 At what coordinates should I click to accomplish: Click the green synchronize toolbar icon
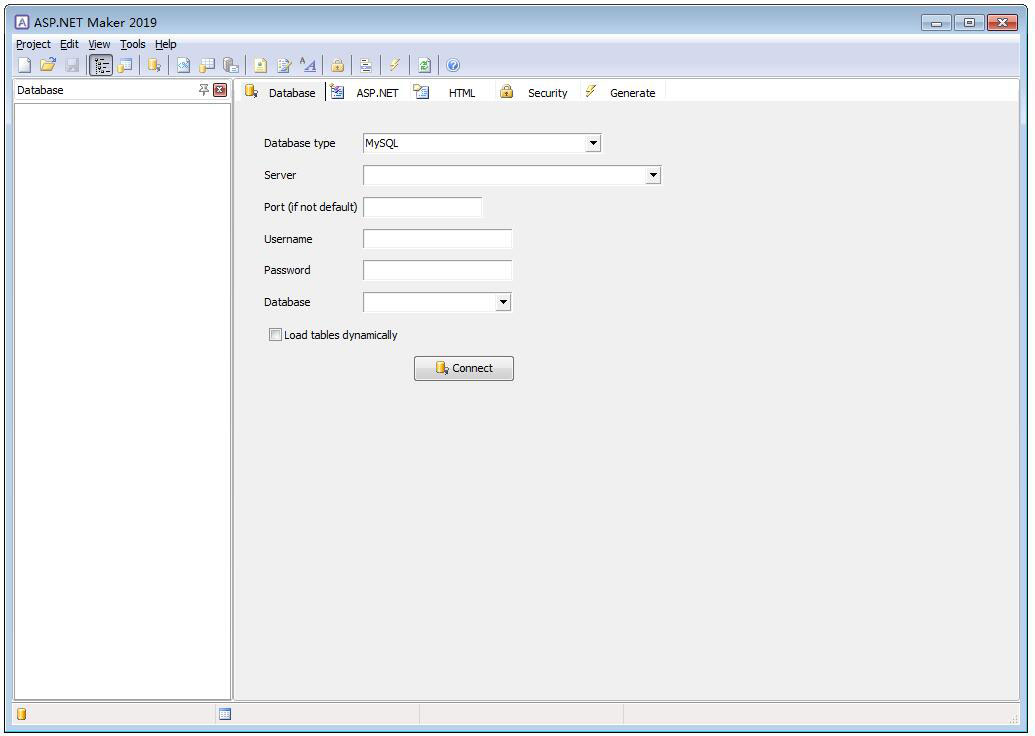coord(424,65)
